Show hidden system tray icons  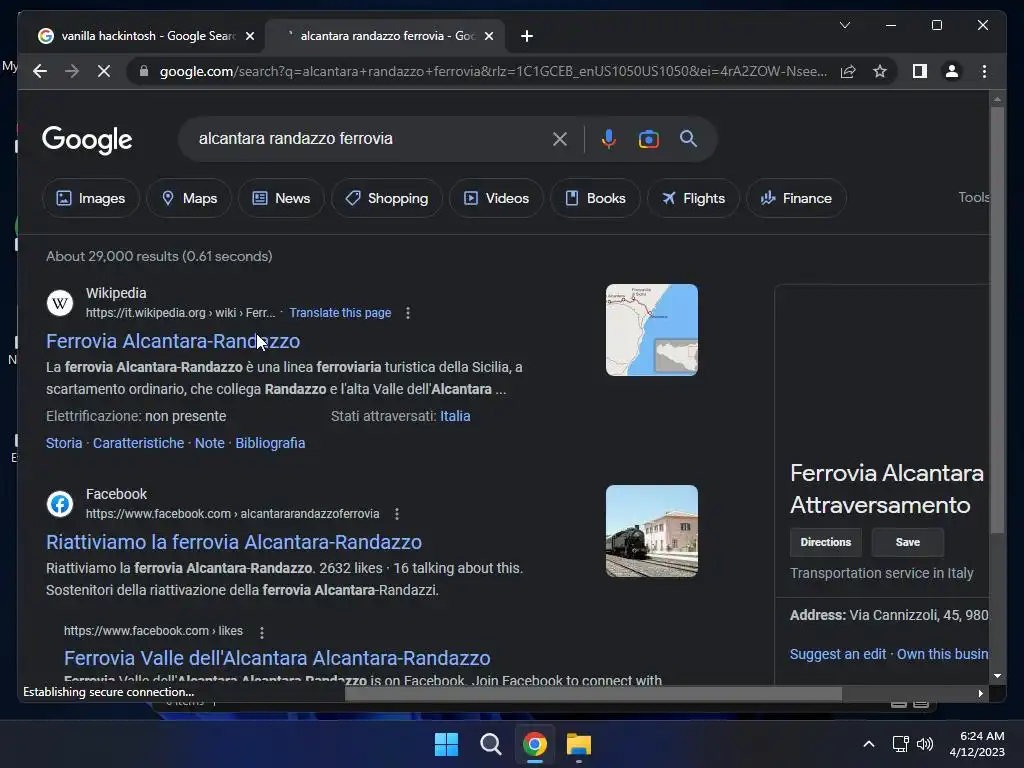(869, 744)
